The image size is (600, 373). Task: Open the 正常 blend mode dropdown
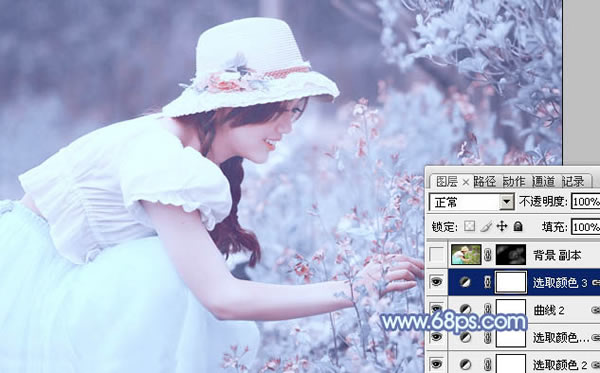point(471,202)
